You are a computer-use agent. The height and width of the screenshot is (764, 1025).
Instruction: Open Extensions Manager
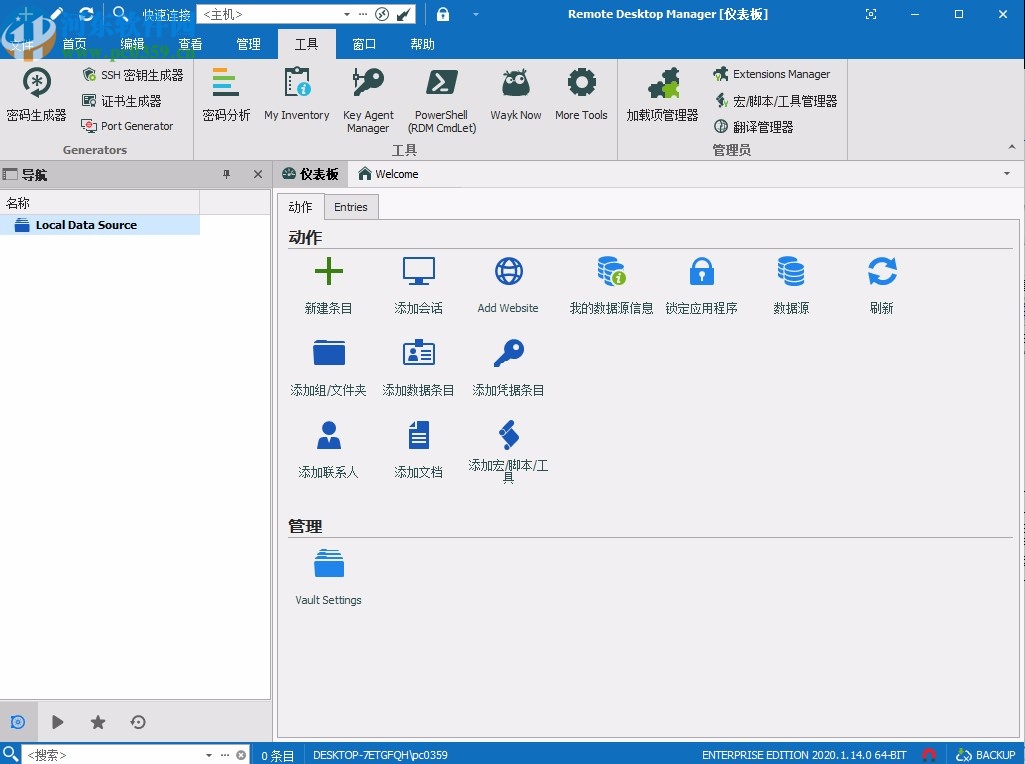[x=772, y=74]
